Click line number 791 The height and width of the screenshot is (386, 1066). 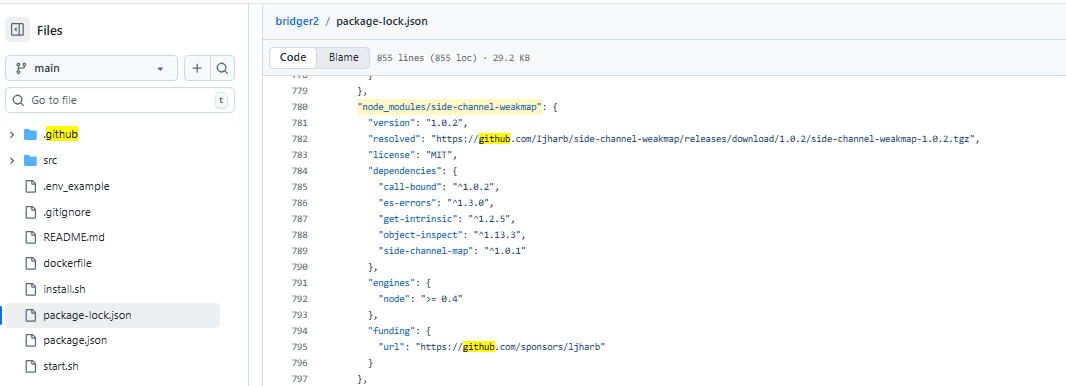(299, 283)
